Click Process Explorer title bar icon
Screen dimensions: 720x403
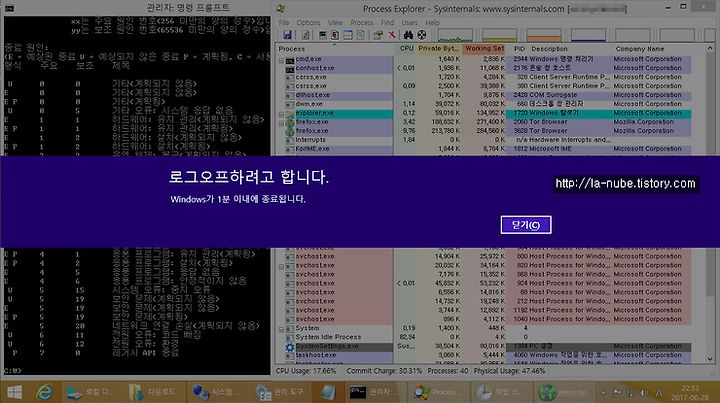[x=281, y=8]
